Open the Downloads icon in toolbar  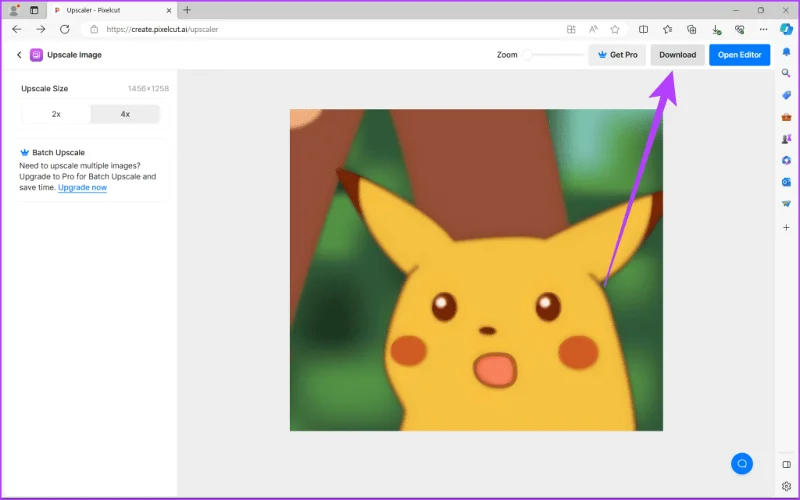pos(716,30)
